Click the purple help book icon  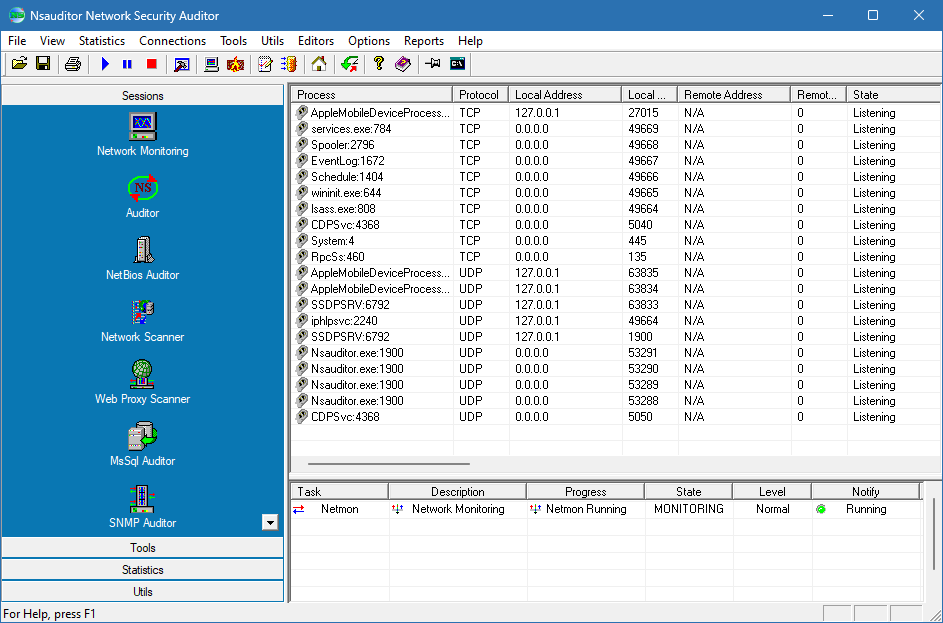coord(402,64)
